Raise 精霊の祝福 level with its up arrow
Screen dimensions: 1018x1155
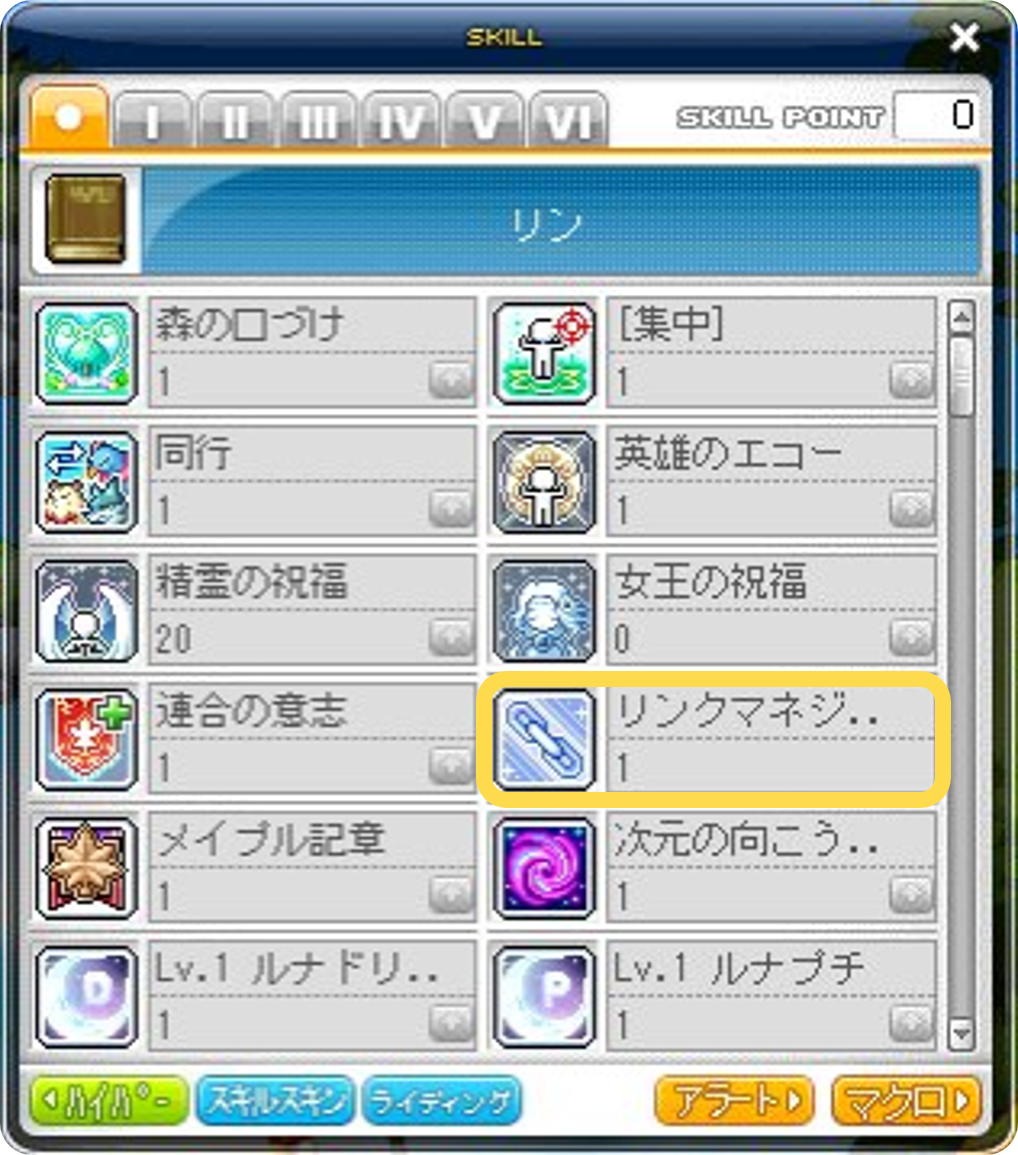pyautogui.click(x=451, y=637)
